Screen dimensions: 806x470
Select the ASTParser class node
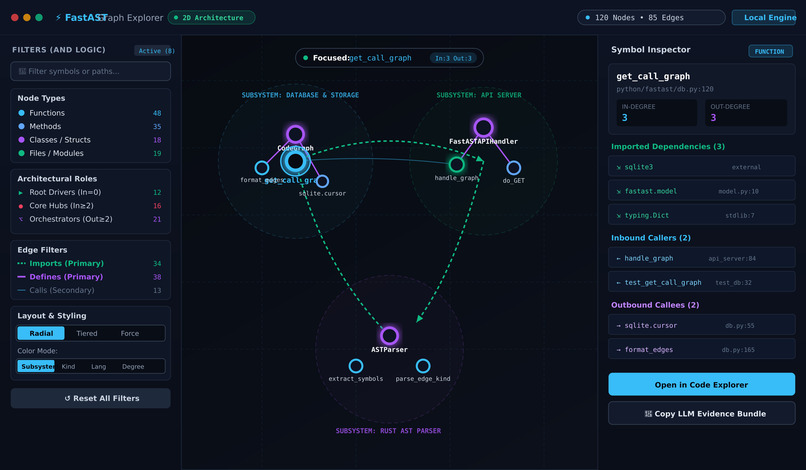pos(389,336)
